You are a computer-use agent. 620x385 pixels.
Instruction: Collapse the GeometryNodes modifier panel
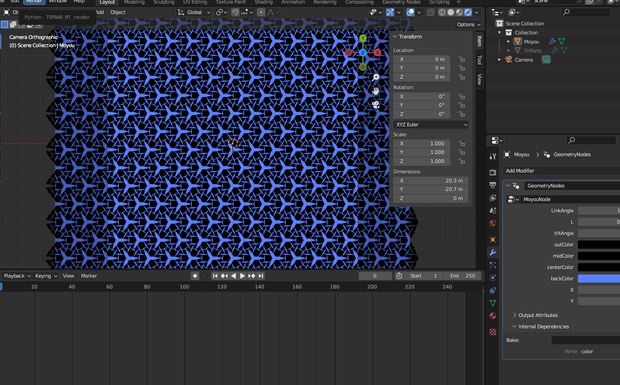point(508,186)
